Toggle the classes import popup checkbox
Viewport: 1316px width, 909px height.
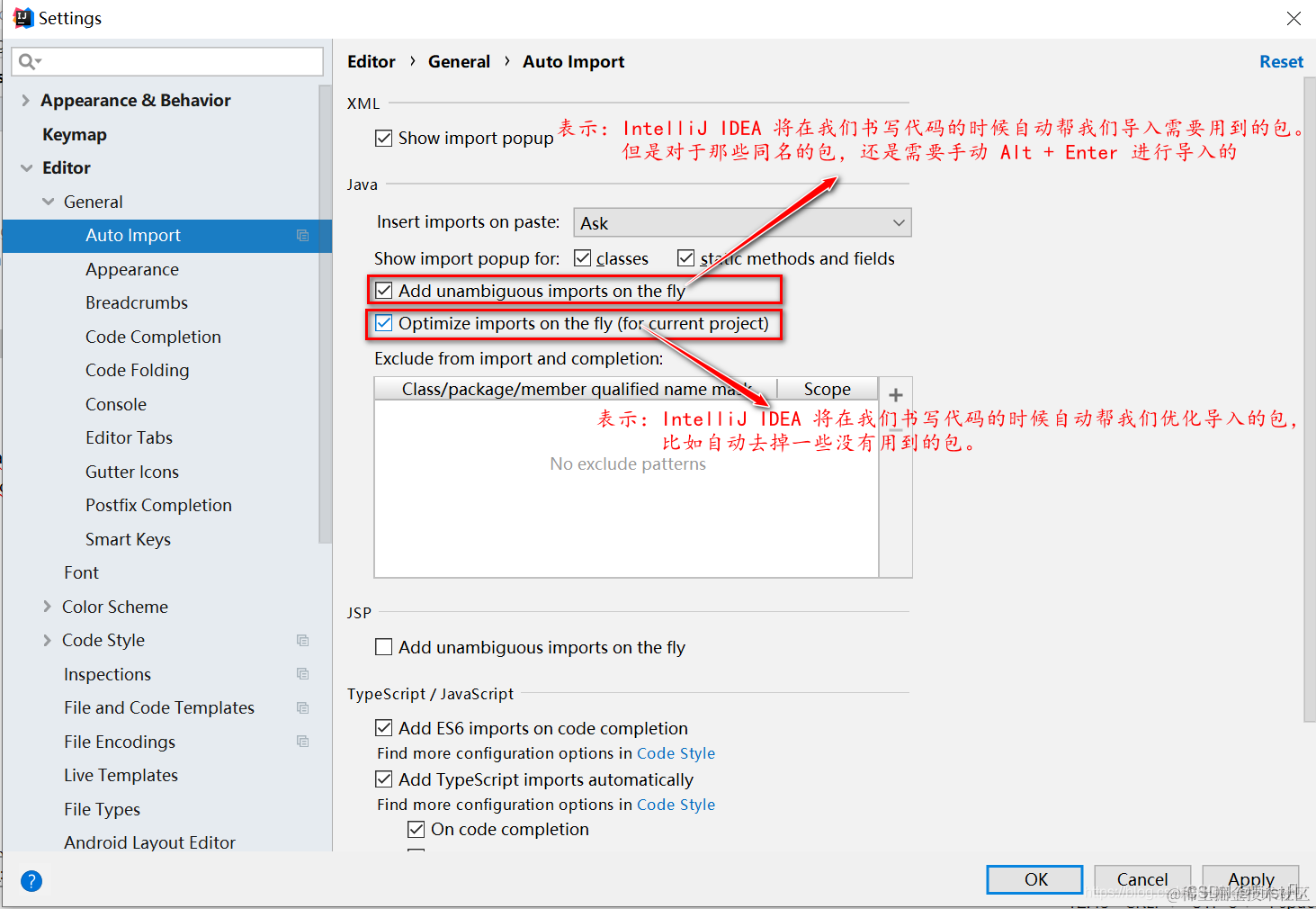[583, 258]
